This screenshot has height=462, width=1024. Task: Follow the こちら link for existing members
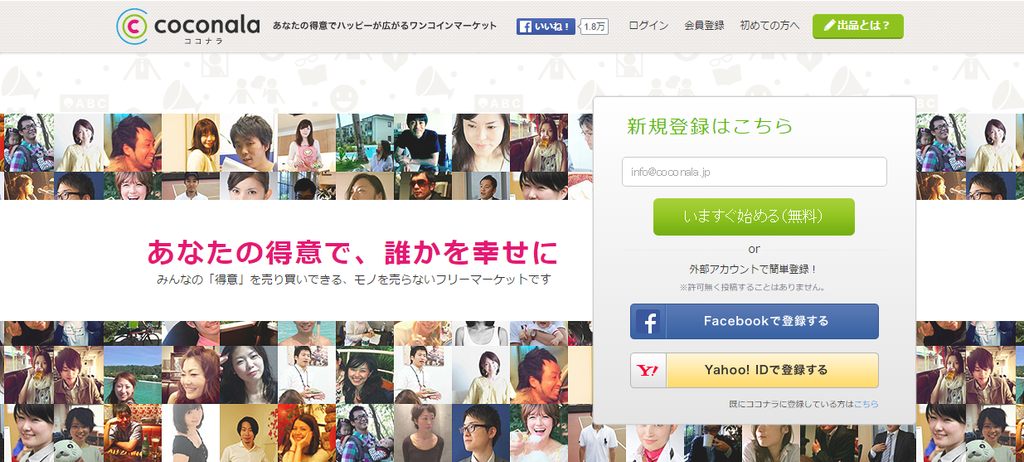(x=866, y=404)
